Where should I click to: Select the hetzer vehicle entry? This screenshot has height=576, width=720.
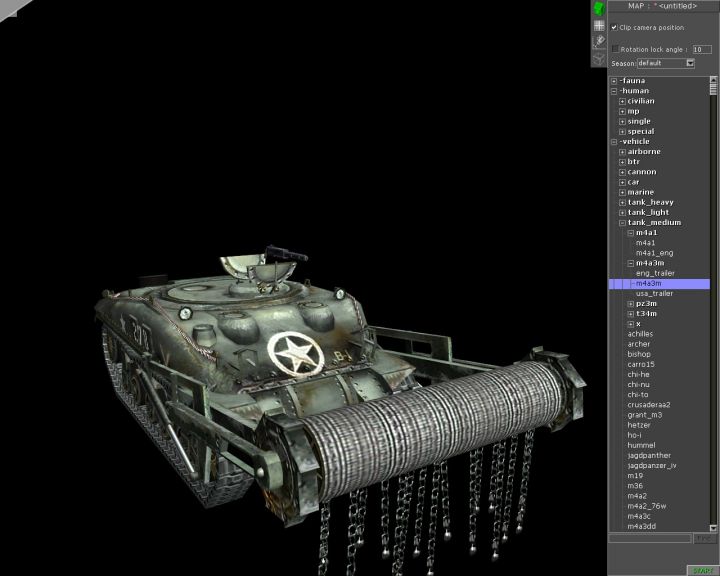[x=639, y=425]
